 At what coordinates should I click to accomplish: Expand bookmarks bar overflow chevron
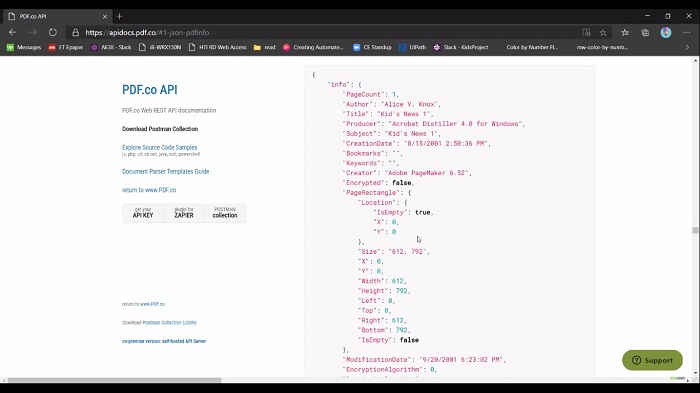coord(687,47)
